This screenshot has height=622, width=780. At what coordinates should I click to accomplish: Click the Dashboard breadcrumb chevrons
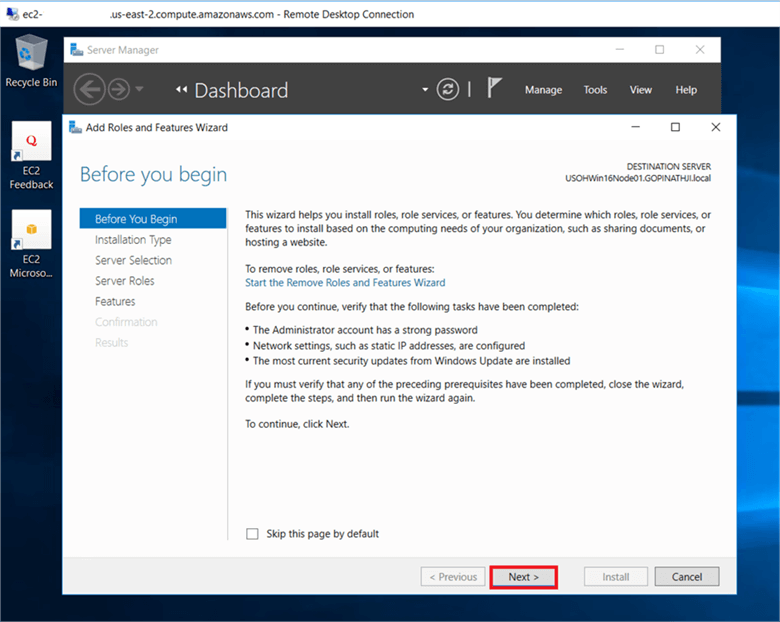point(182,90)
